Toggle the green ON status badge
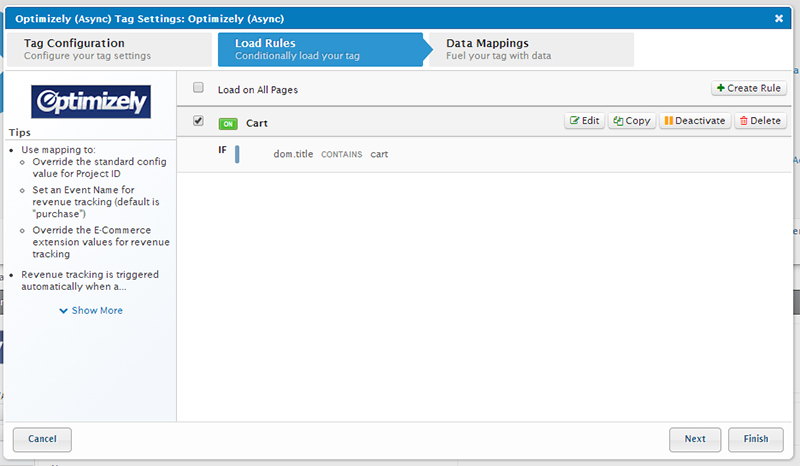Screen dimensions: 800x466 coord(227,123)
